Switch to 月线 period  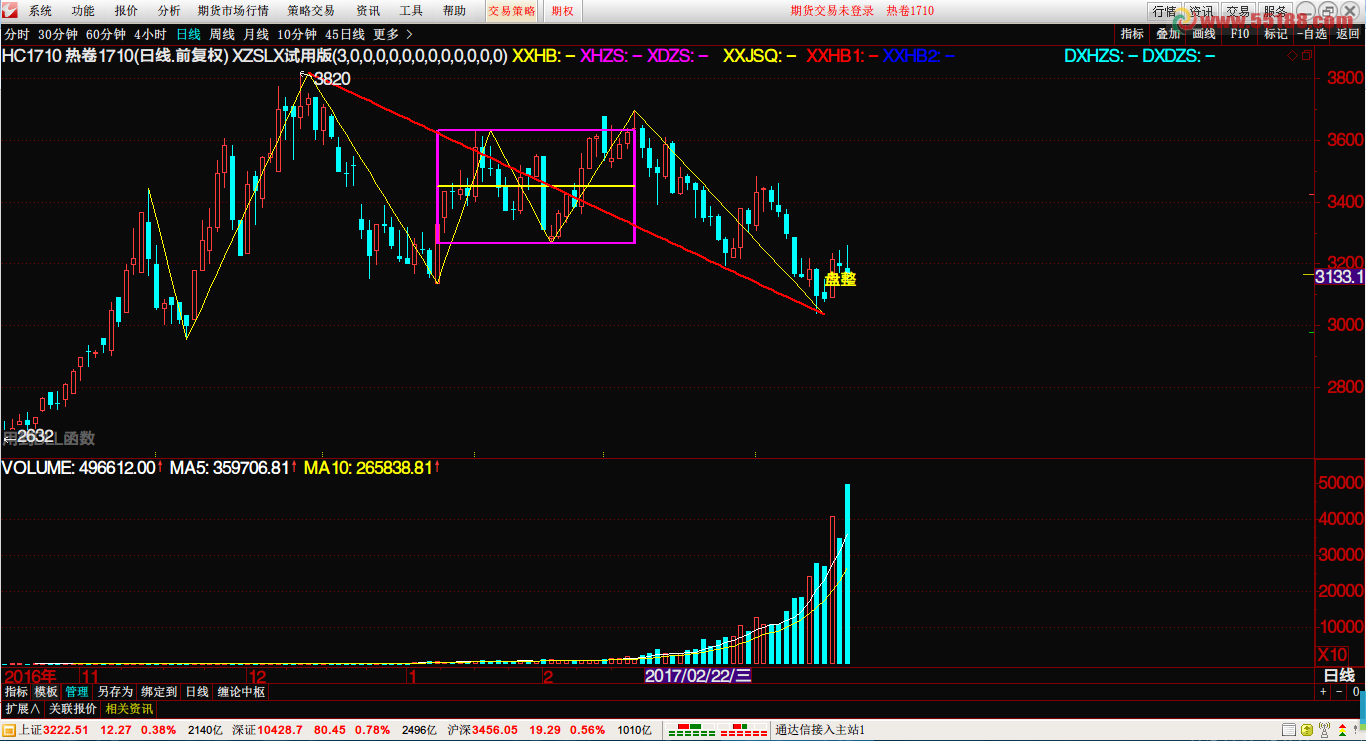click(x=256, y=34)
